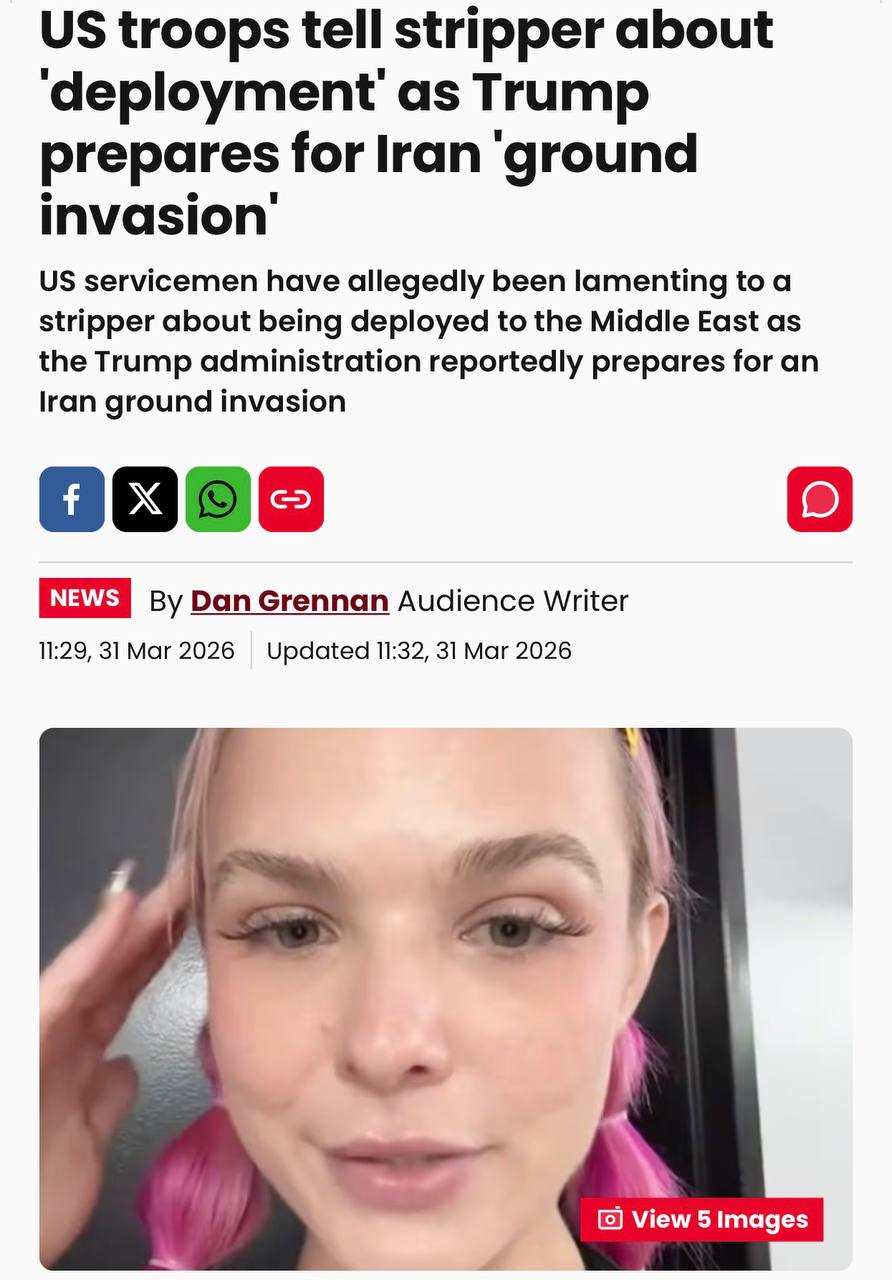Click the Updated 11:32 timestamp
Viewport: 892px width, 1280px height.
coord(419,651)
